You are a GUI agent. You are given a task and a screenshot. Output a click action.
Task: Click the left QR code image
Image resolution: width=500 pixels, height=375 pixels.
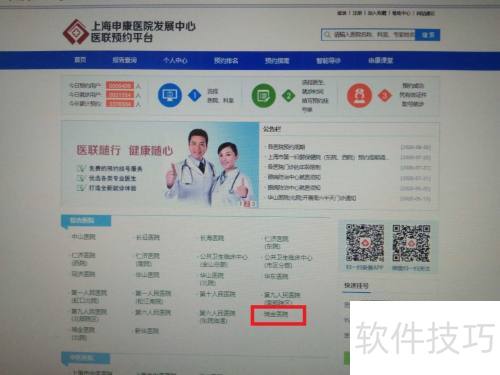click(x=365, y=243)
